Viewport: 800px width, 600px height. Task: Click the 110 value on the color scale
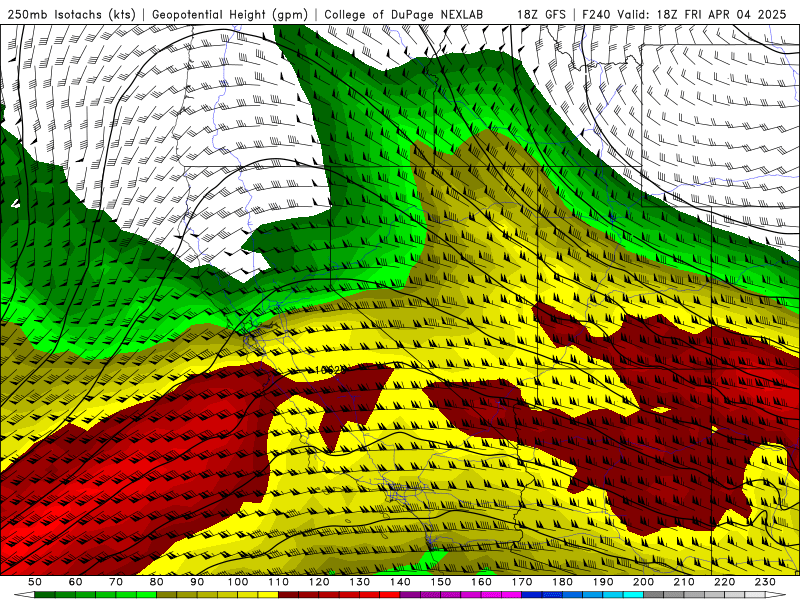[279, 582]
